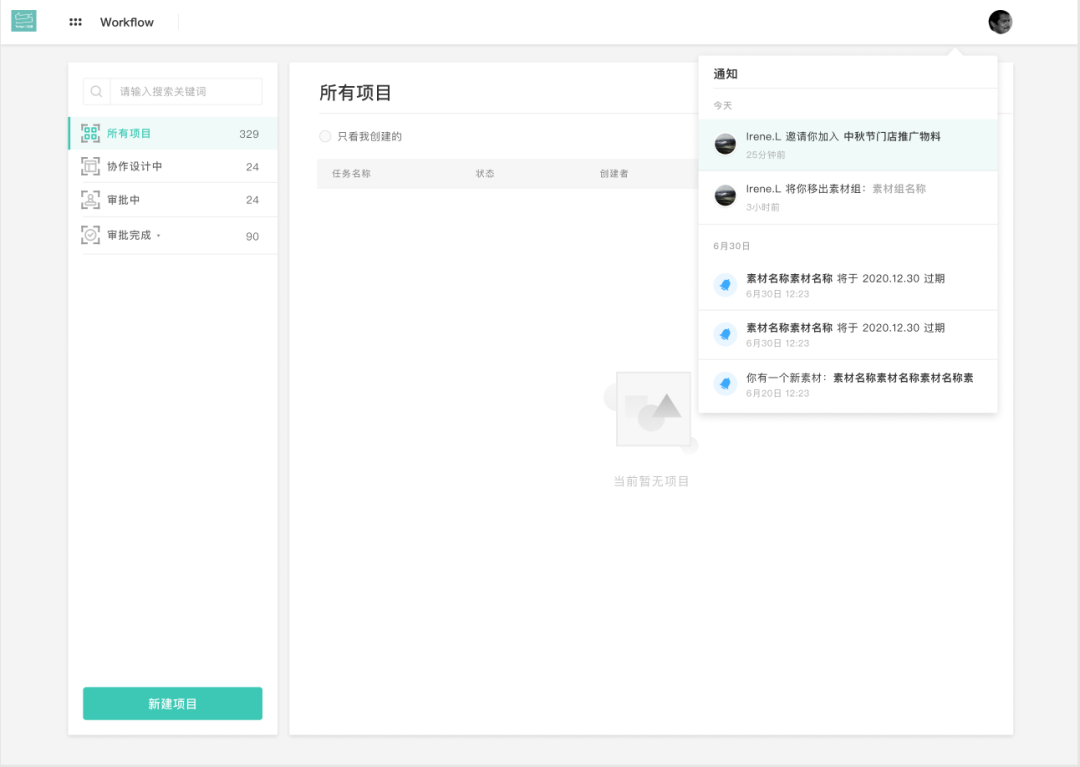Click the 6月20日 12:23 timestamp
This screenshot has height=767, width=1080.
pyautogui.click(x=778, y=393)
